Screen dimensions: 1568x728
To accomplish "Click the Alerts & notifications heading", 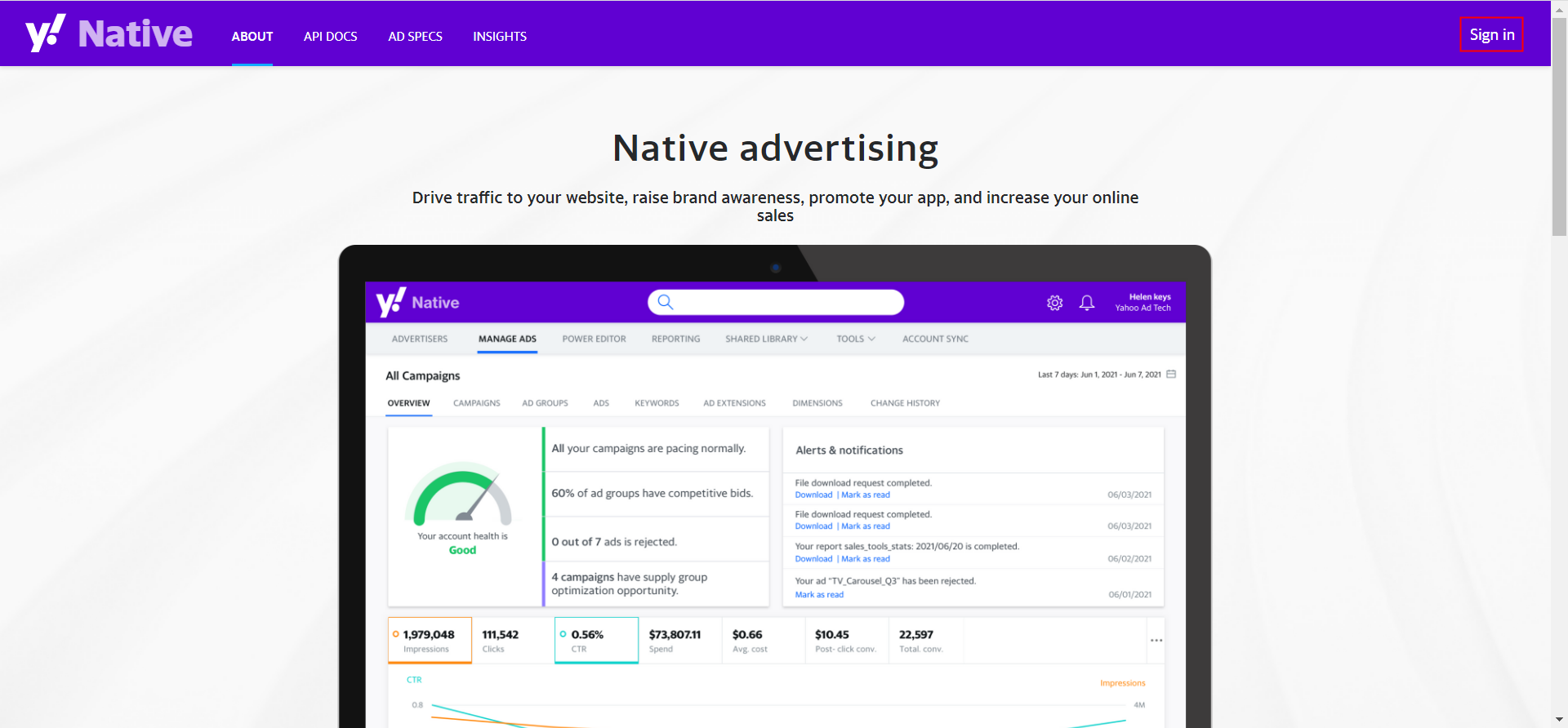I will [849, 451].
